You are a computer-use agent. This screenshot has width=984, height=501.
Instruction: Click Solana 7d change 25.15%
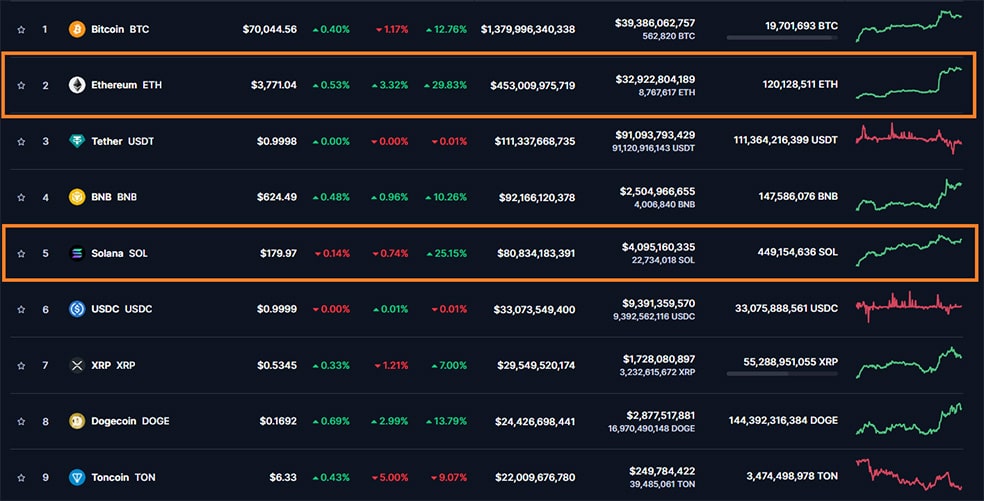446,254
